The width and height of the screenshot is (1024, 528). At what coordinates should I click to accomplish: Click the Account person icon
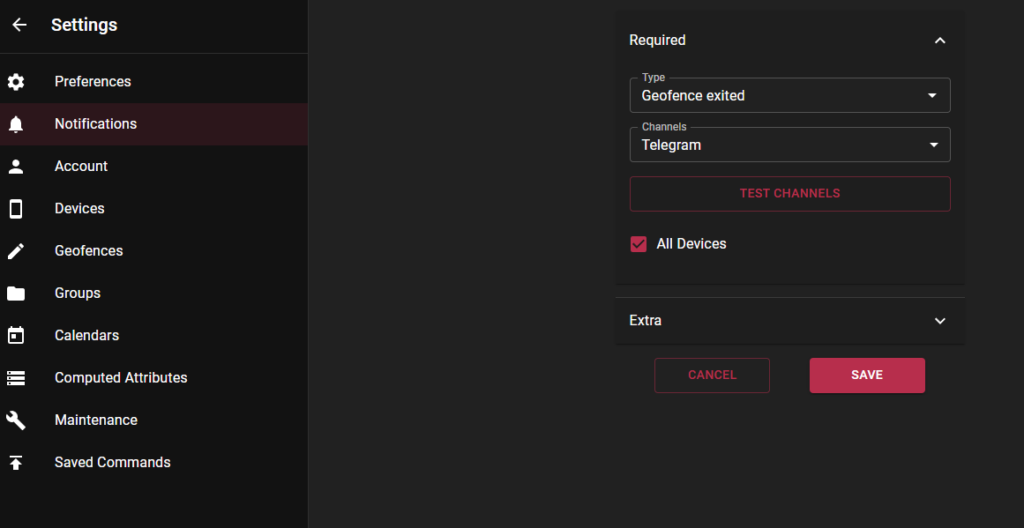tap(16, 166)
